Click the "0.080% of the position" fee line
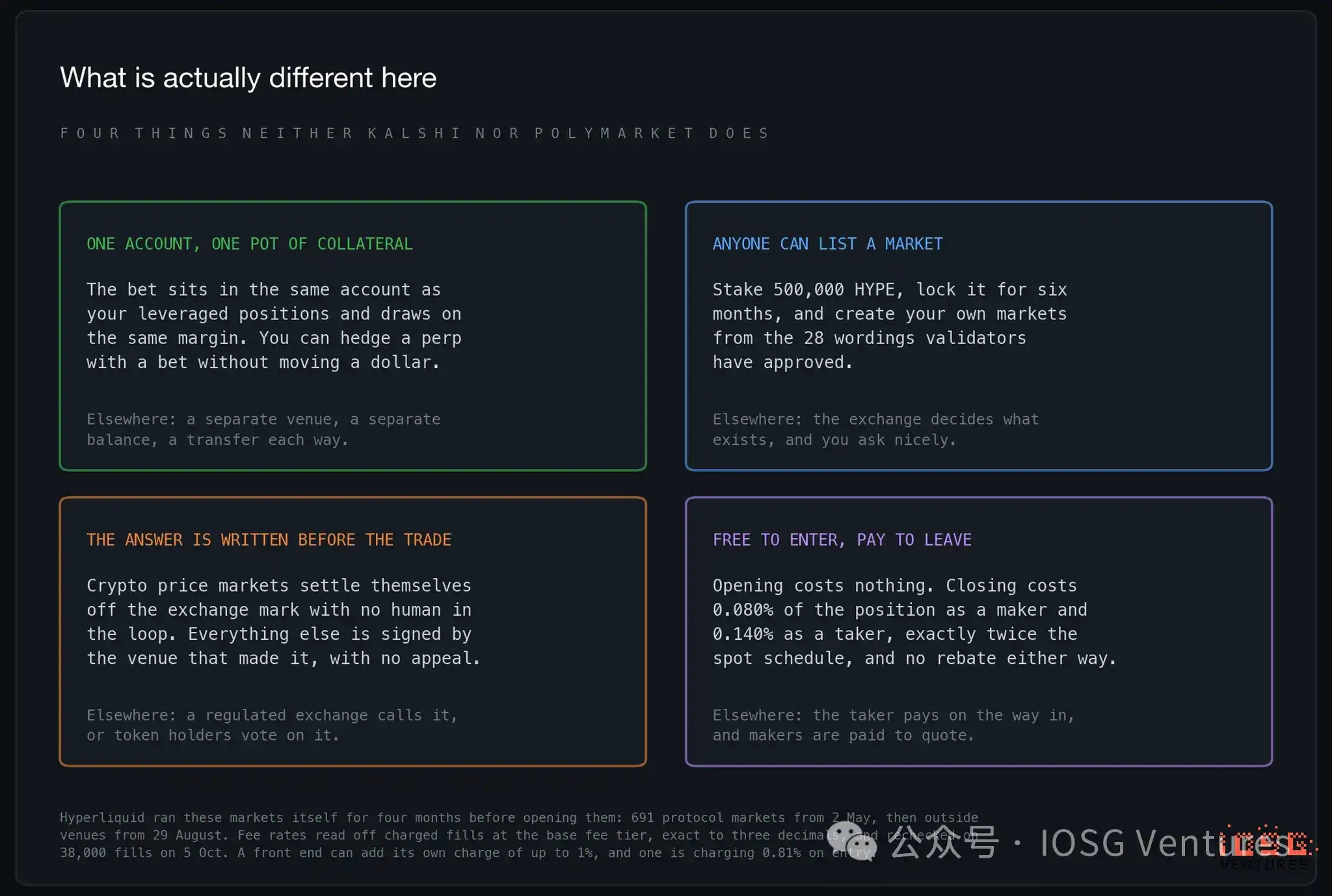This screenshot has height=896, width=1332. point(899,610)
